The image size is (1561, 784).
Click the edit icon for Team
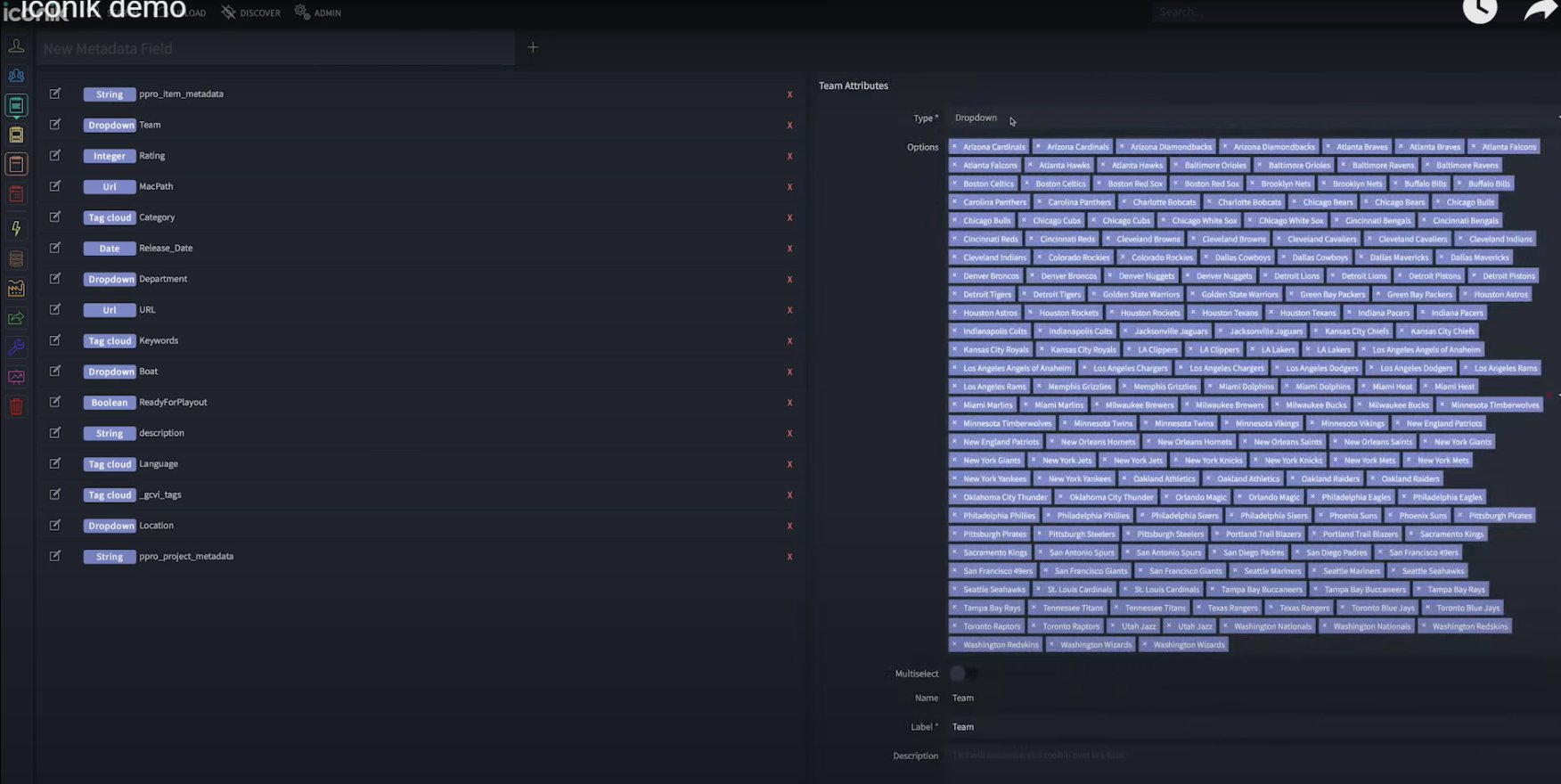click(55, 125)
